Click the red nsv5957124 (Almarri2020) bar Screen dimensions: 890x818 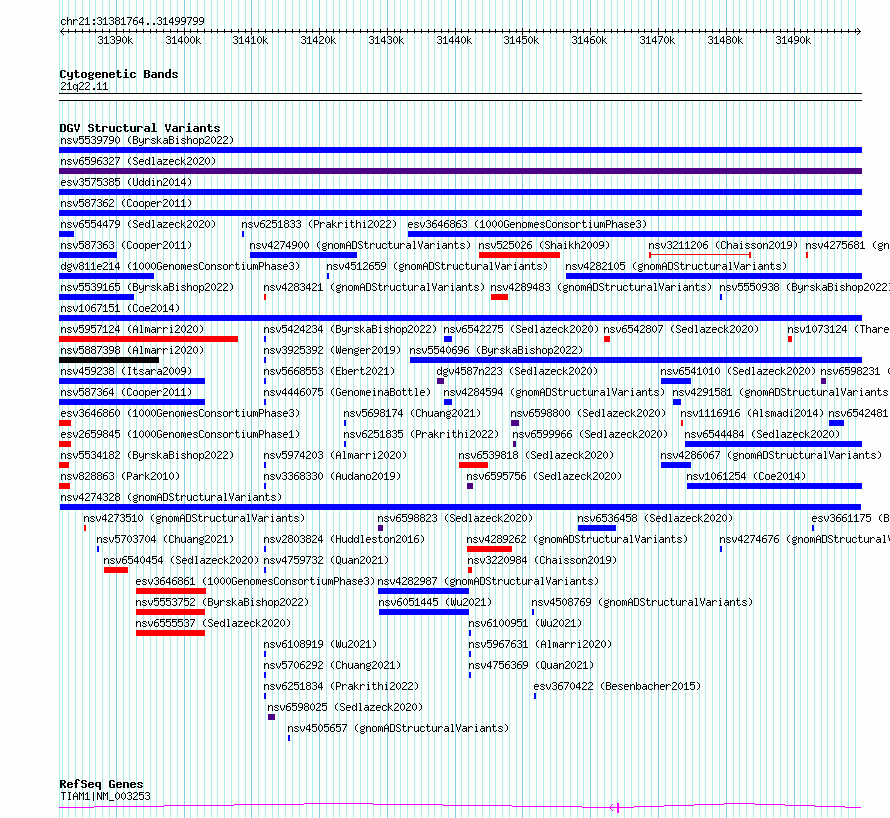[x=149, y=339]
